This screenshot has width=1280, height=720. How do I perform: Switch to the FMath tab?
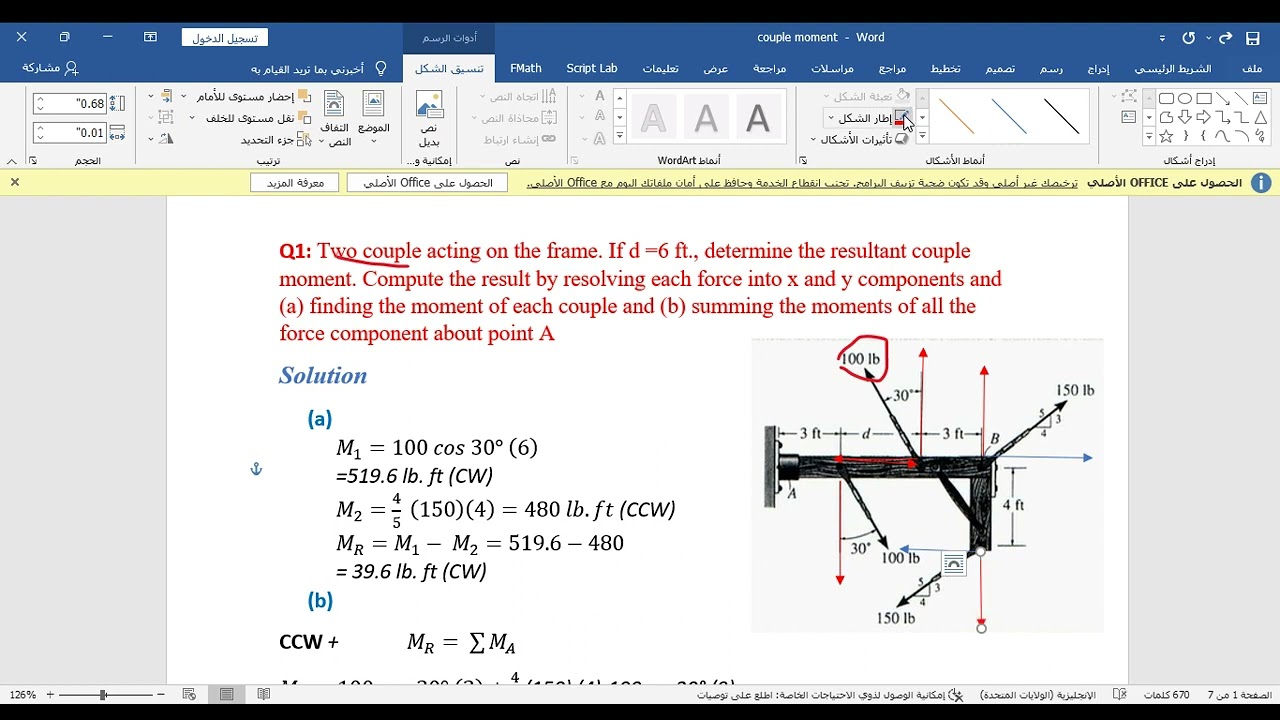(x=526, y=68)
